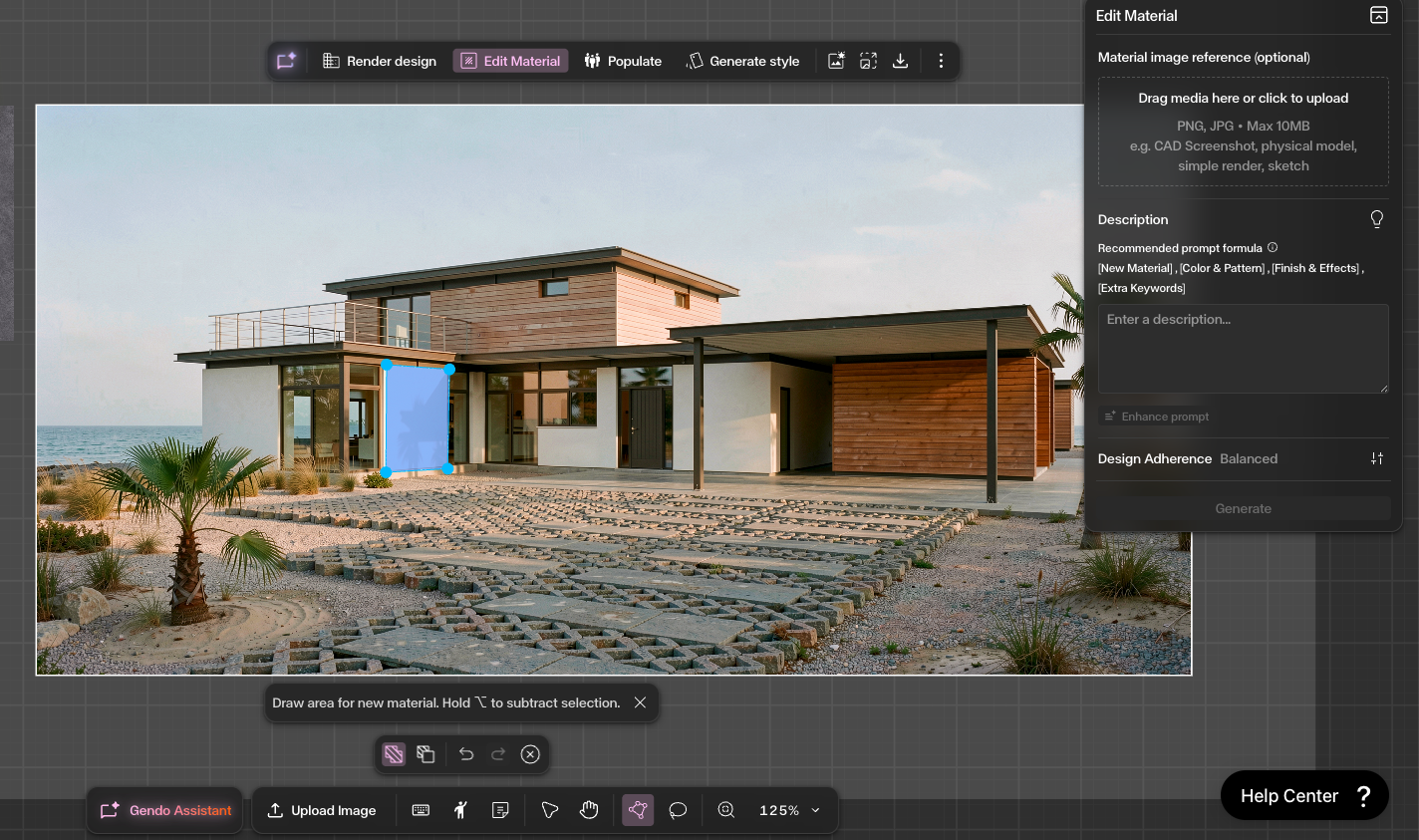Download the rendered image

(x=900, y=60)
